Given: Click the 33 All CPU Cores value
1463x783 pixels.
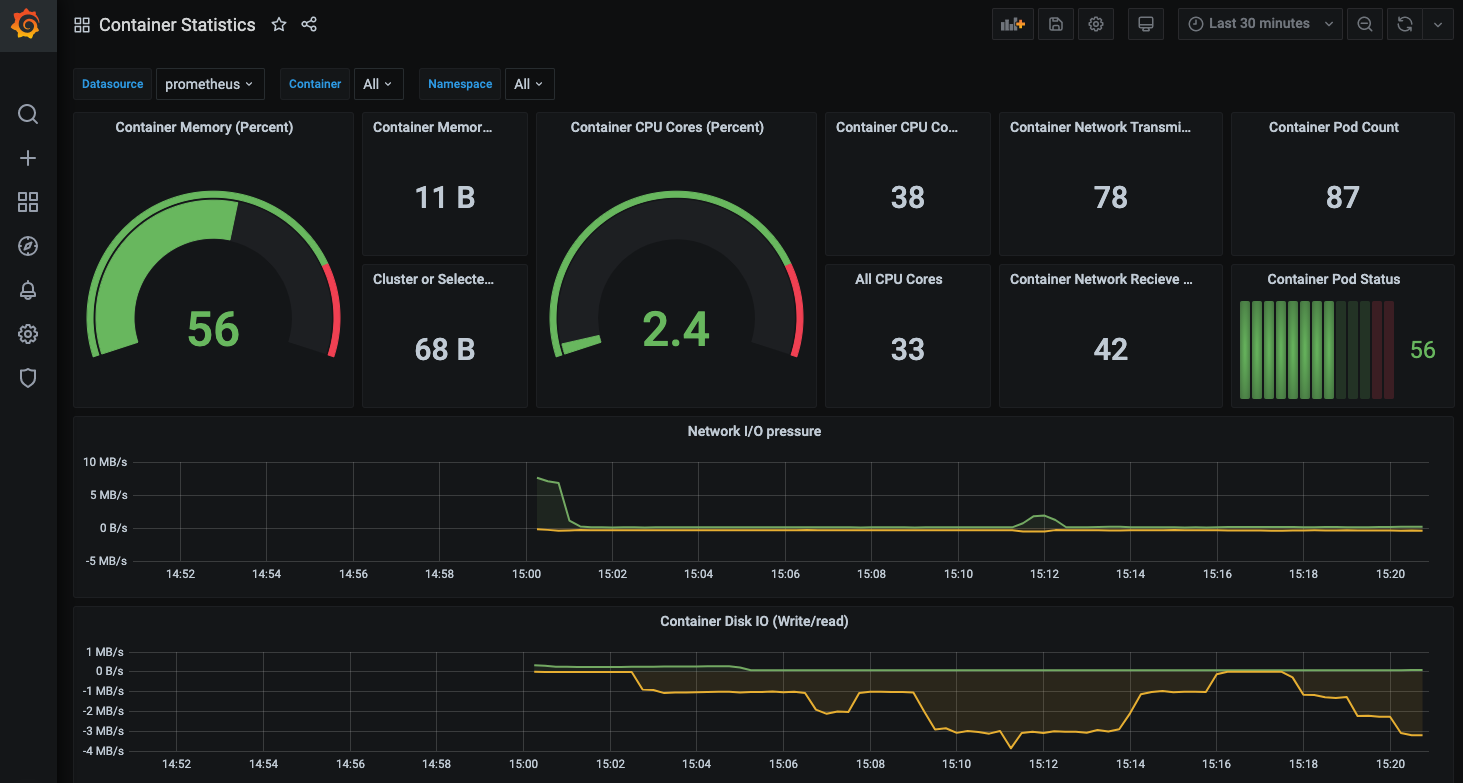Looking at the screenshot, I should pos(908,349).
